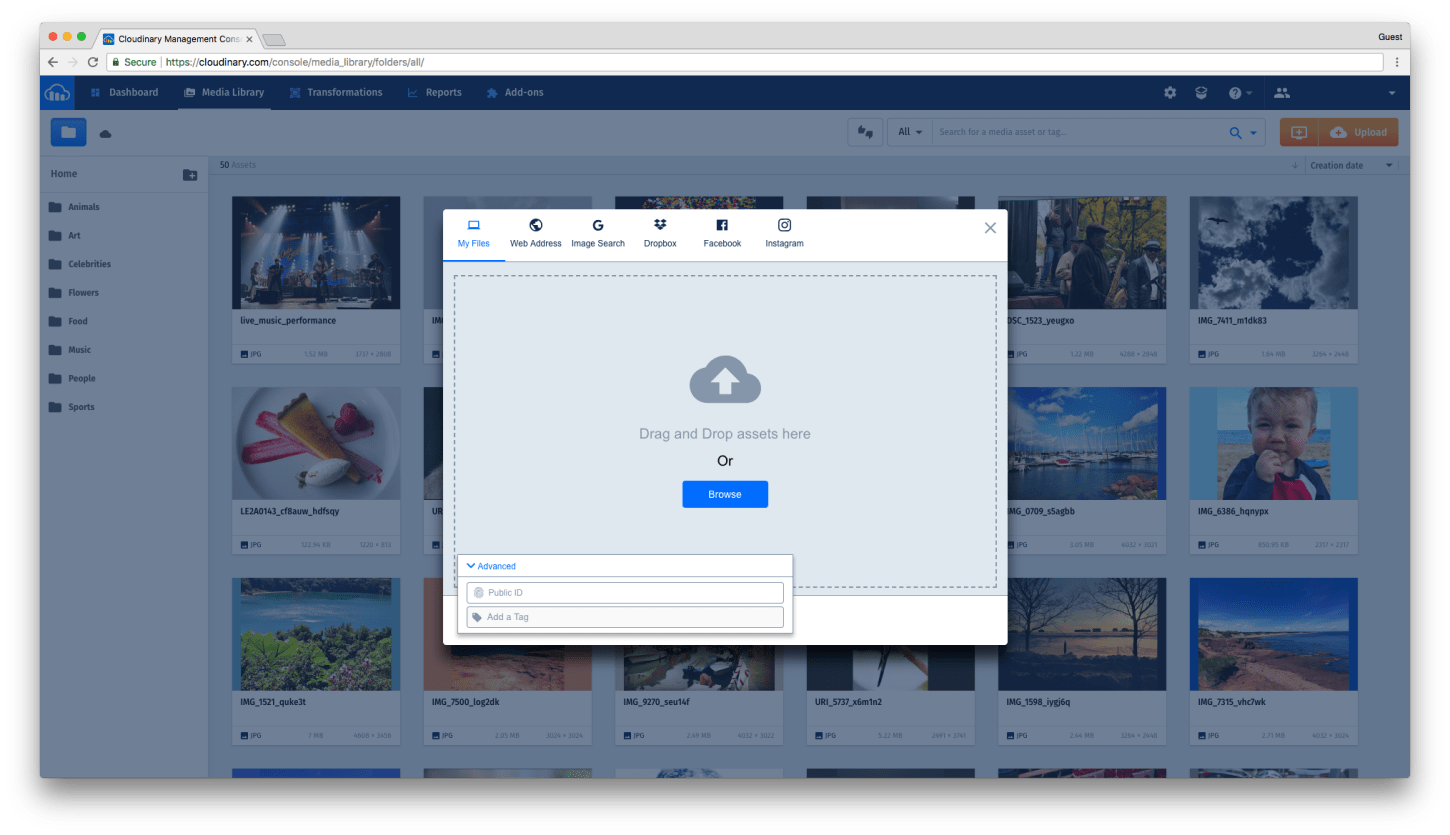Open the IMG_6386_hqnypx child thumbnail
Viewport: 1450px width, 835px height.
[1273, 443]
